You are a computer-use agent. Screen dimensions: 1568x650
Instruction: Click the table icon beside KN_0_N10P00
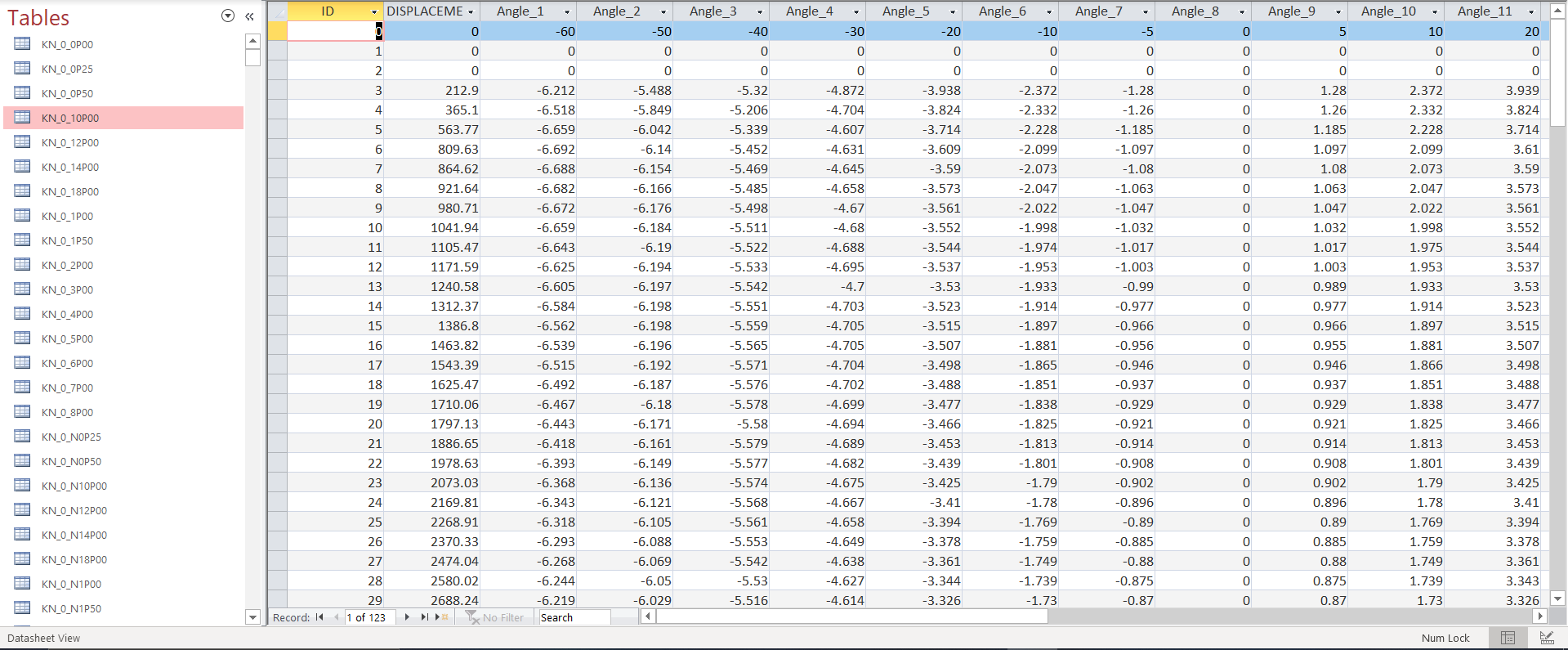point(23,486)
